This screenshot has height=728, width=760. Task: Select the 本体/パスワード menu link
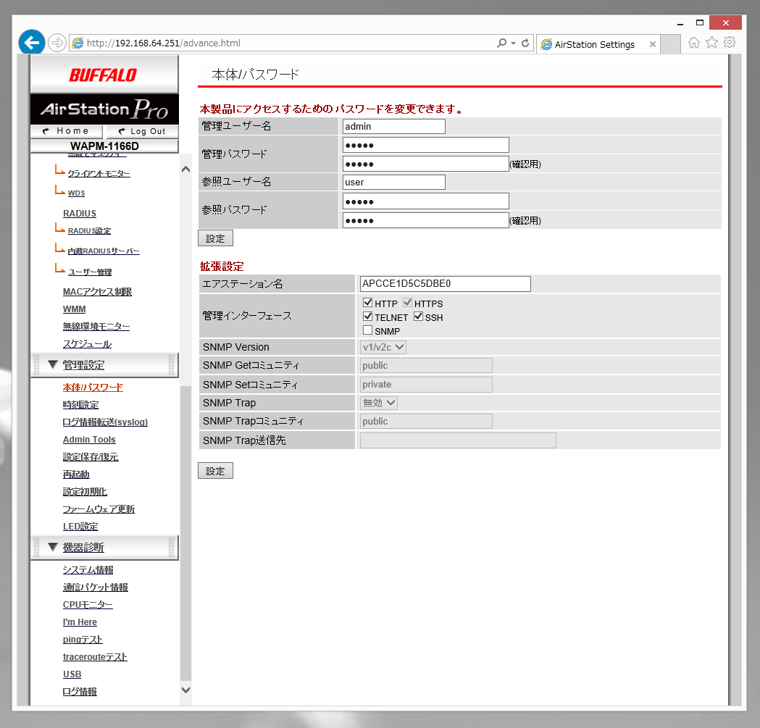[x=93, y=387]
